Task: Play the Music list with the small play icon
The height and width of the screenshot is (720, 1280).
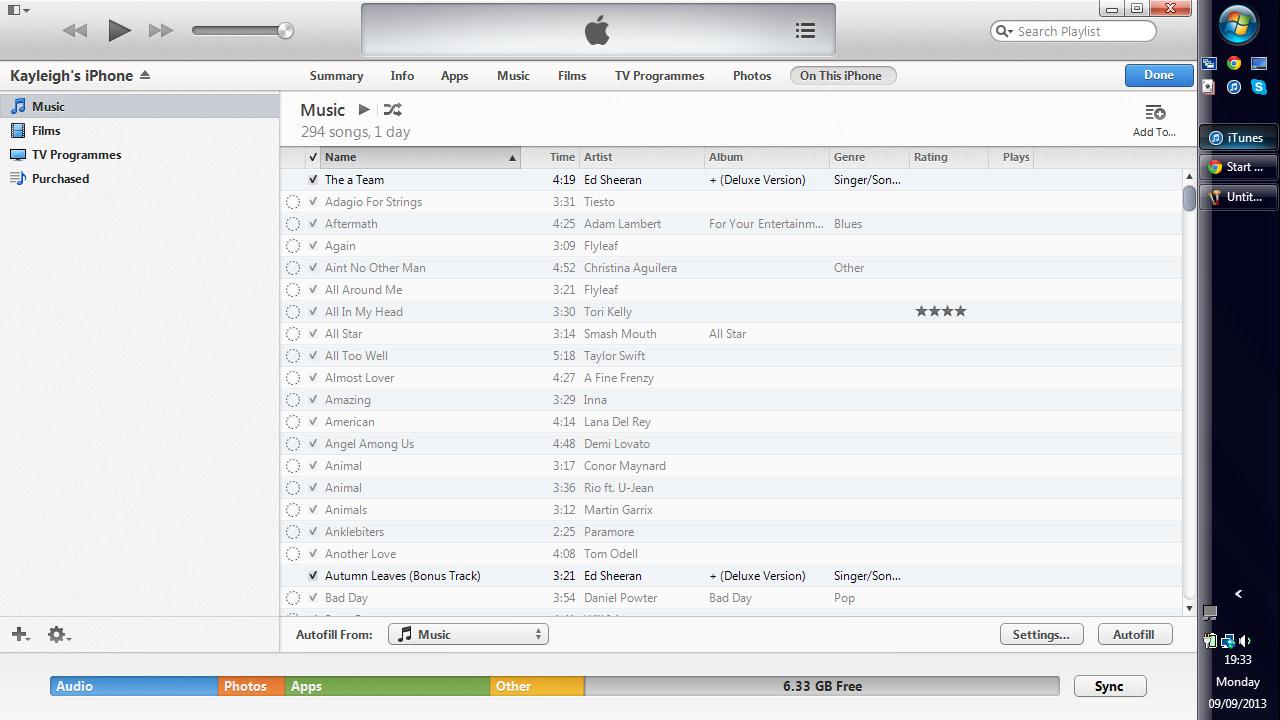Action: click(x=364, y=109)
